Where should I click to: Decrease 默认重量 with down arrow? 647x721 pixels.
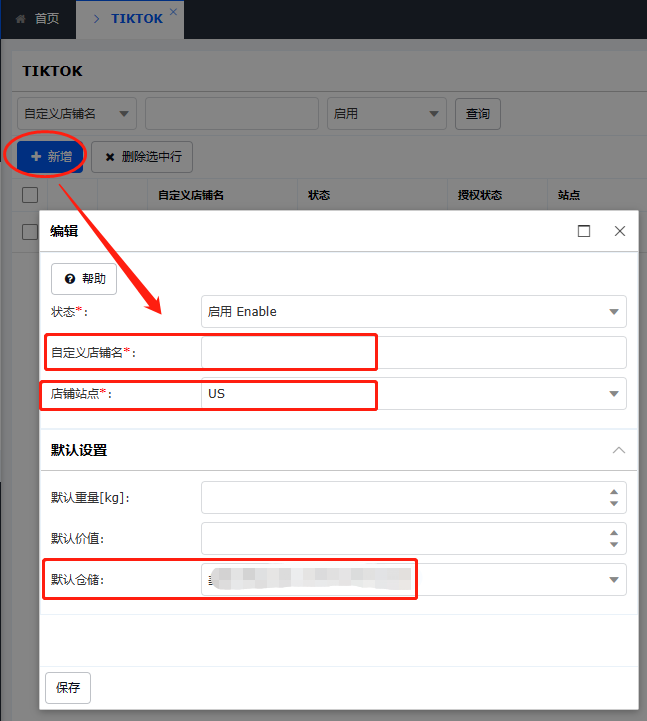tap(614, 504)
